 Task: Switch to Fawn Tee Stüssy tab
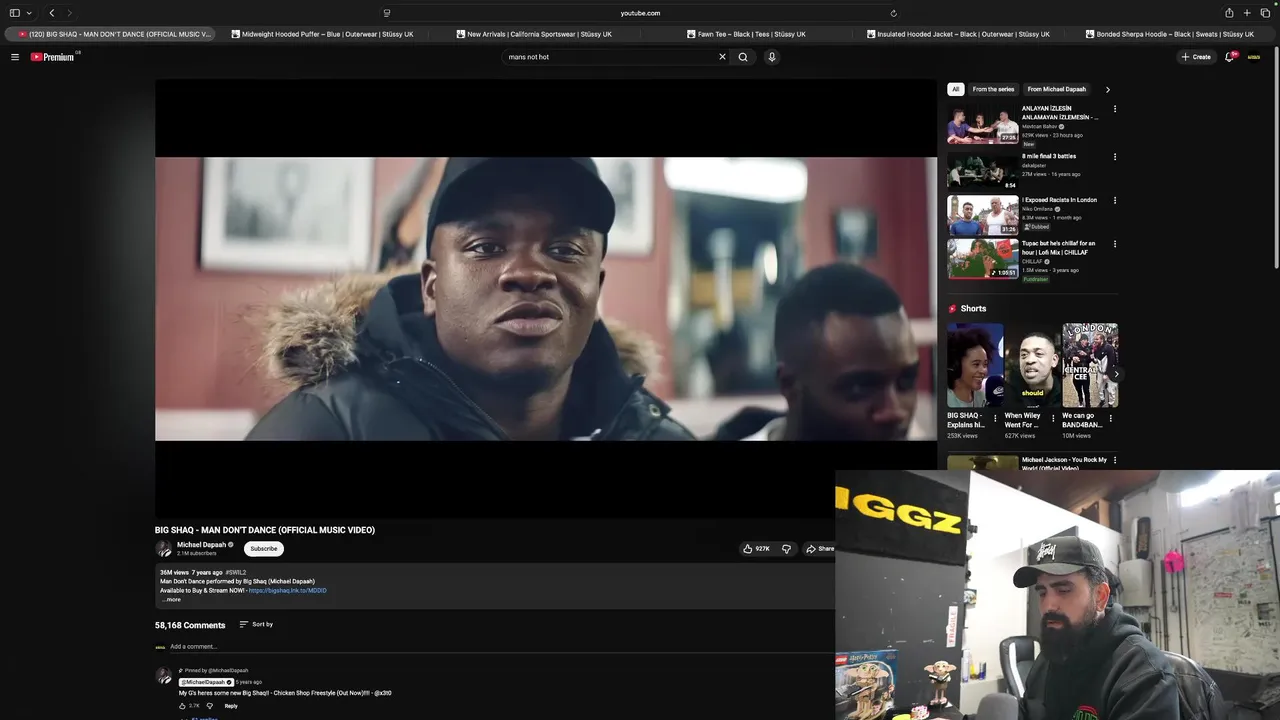(746, 34)
